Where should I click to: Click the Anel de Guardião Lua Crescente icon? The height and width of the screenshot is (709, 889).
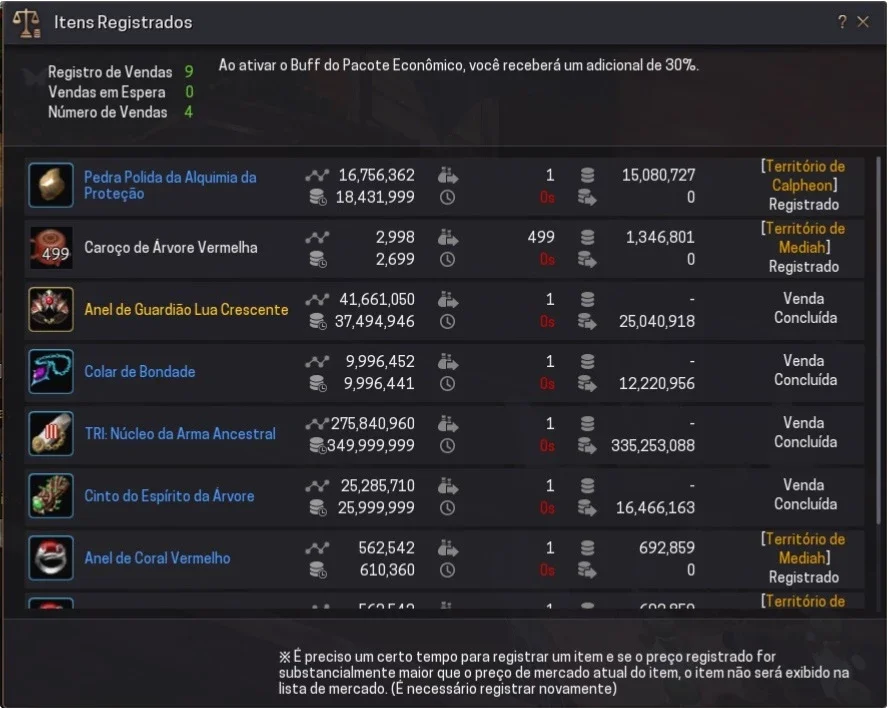[51, 309]
